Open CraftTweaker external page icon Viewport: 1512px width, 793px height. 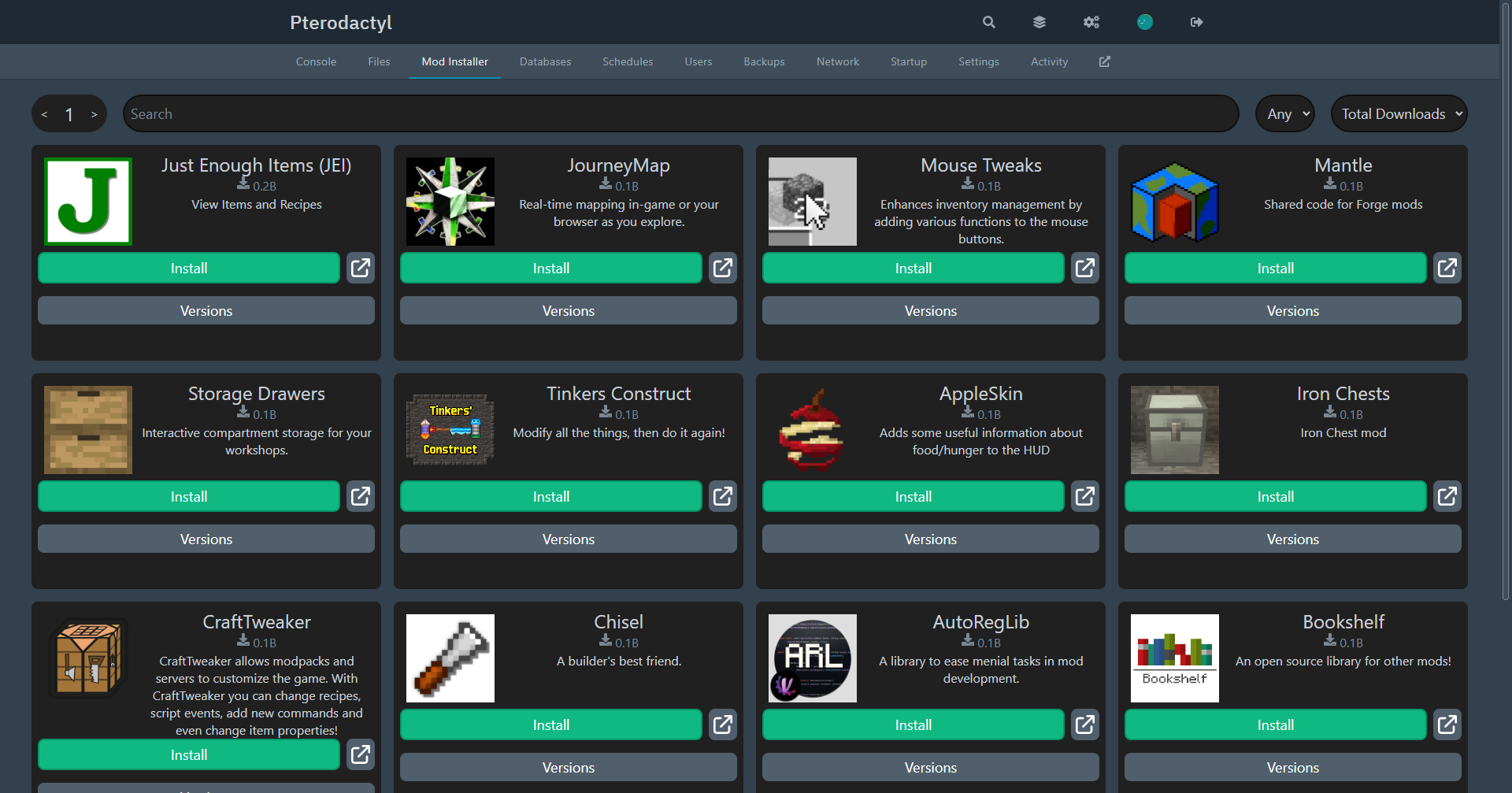point(361,754)
